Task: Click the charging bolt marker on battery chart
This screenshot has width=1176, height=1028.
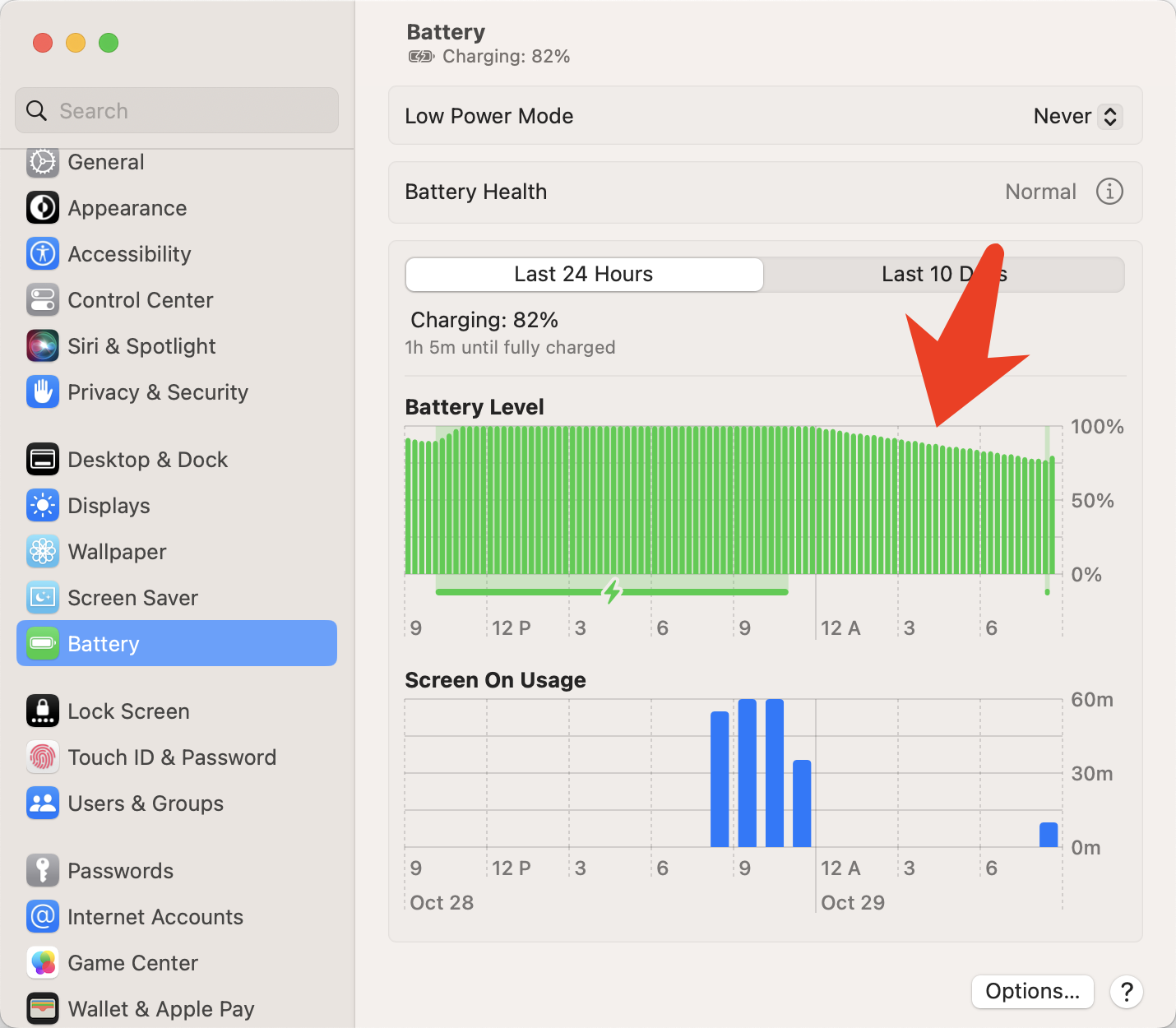Action: [x=612, y=590]
